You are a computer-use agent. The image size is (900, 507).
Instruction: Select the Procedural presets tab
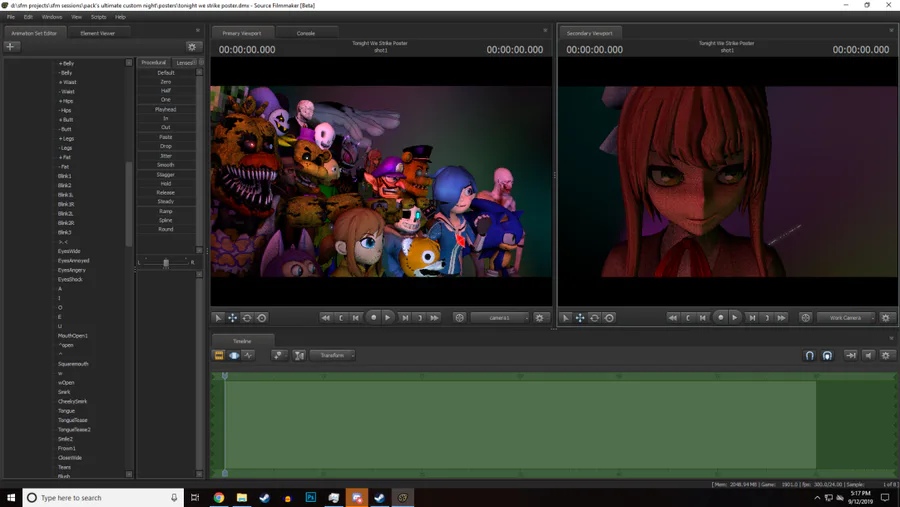(x=153, y=62)
